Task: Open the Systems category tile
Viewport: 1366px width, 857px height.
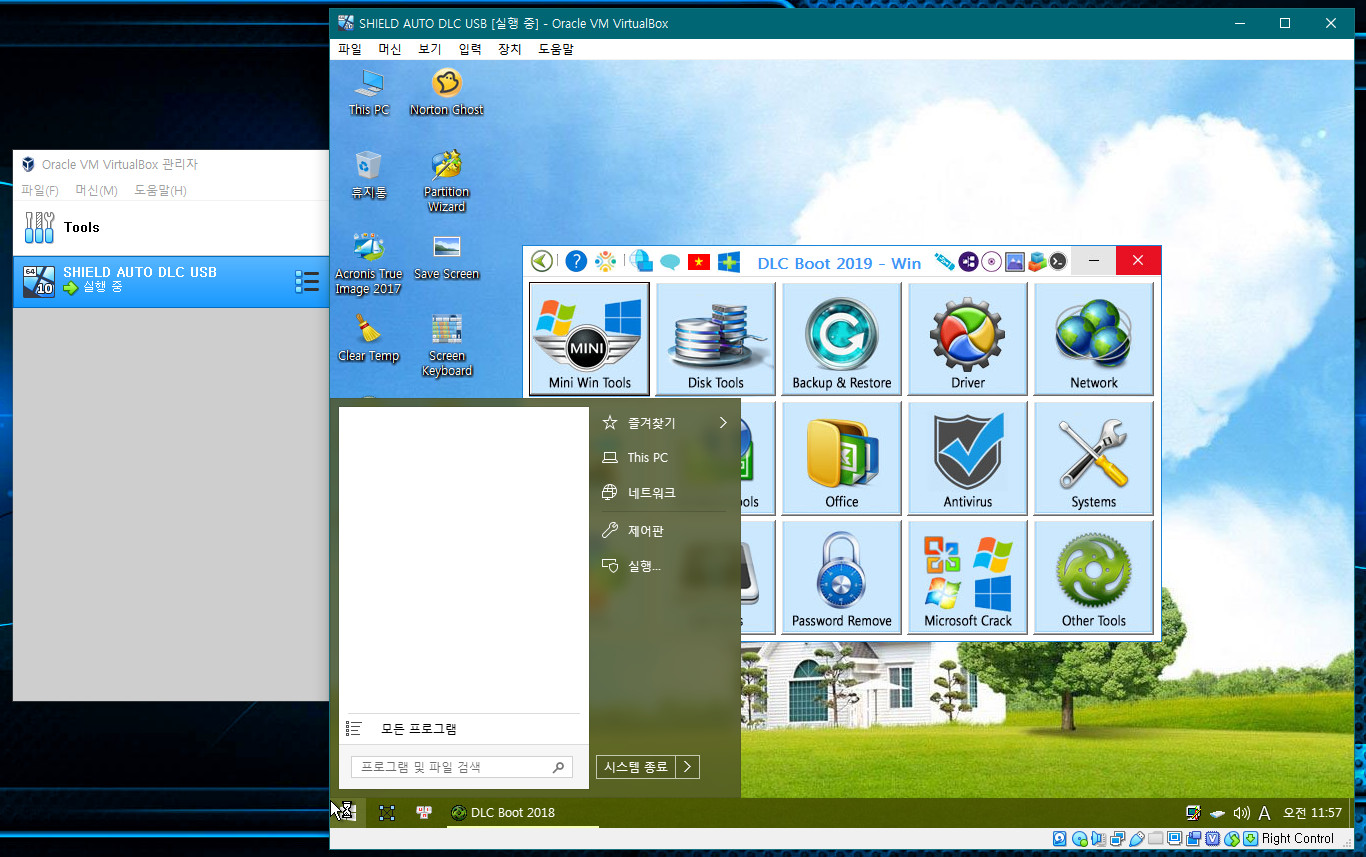Action: pos(1093,458)
